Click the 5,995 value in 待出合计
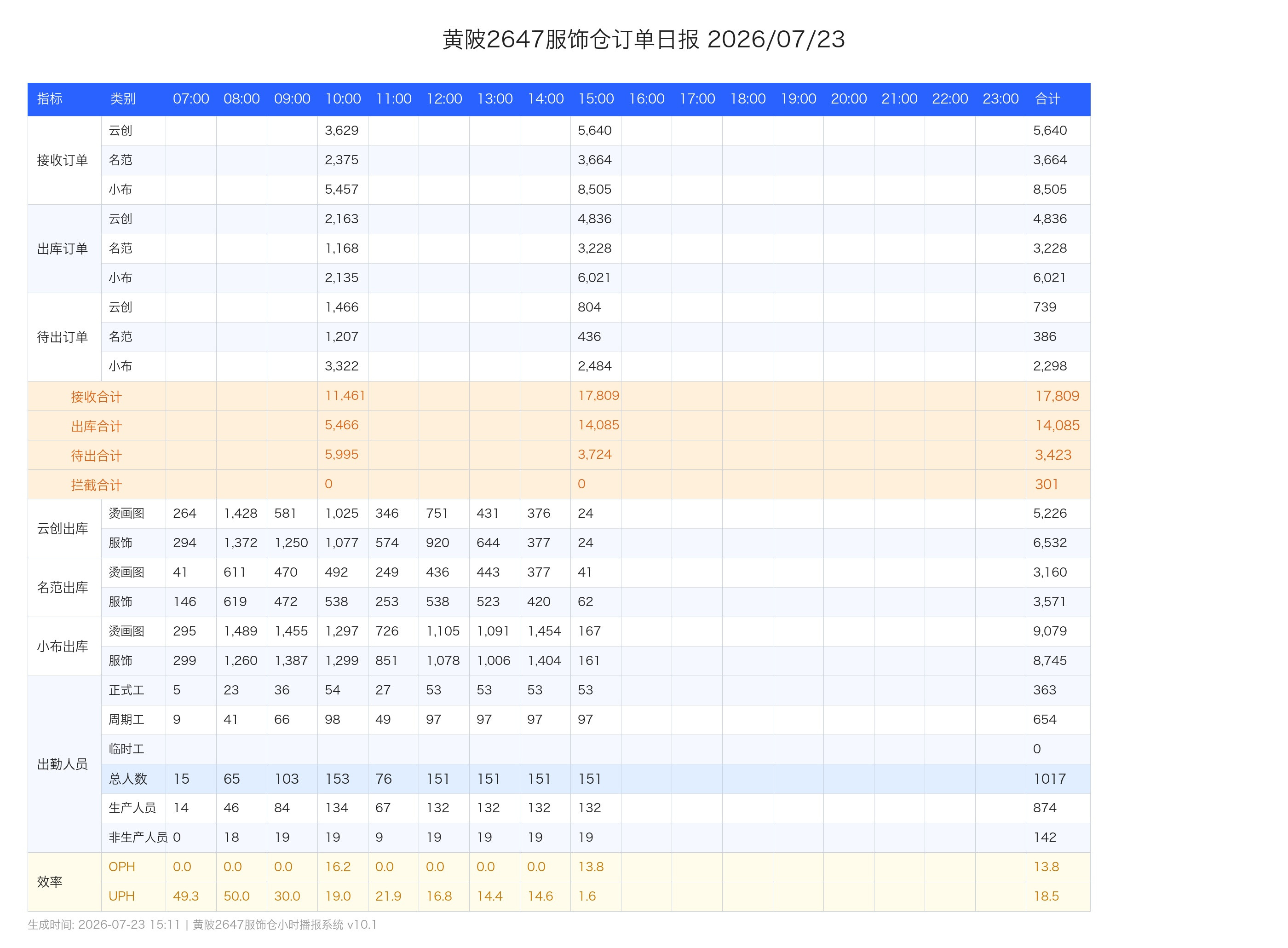The width and height of the screenshot is (1288, 948). [x=342, y=455]
